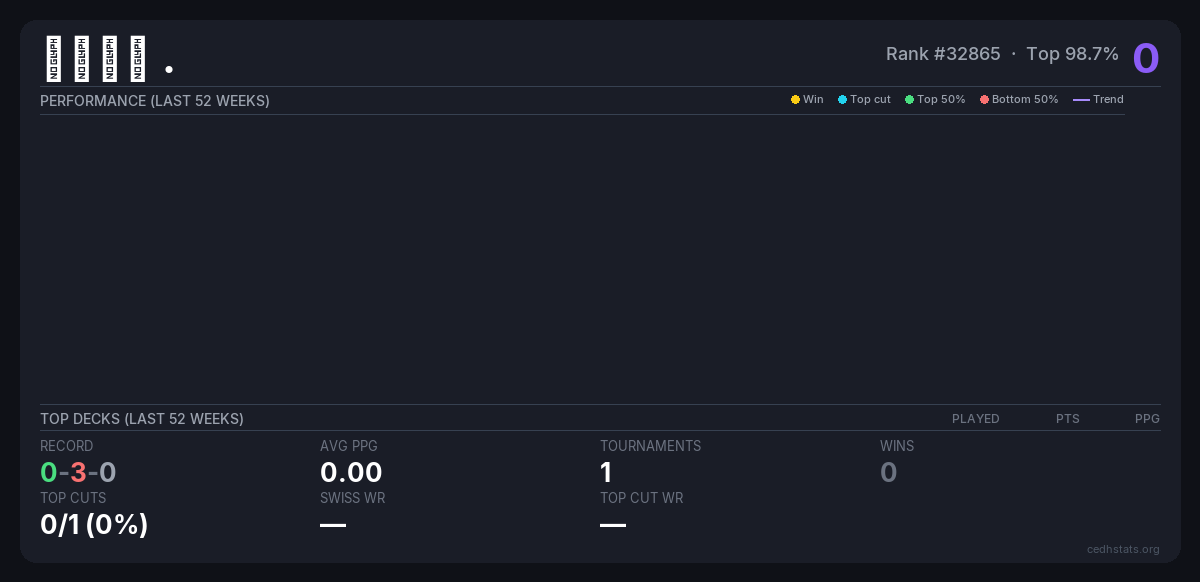Screen dimensions: 1200x582
Task: Click the cyan Top cut legend dot
Action: pyautogui.click(x=842, y=100)
